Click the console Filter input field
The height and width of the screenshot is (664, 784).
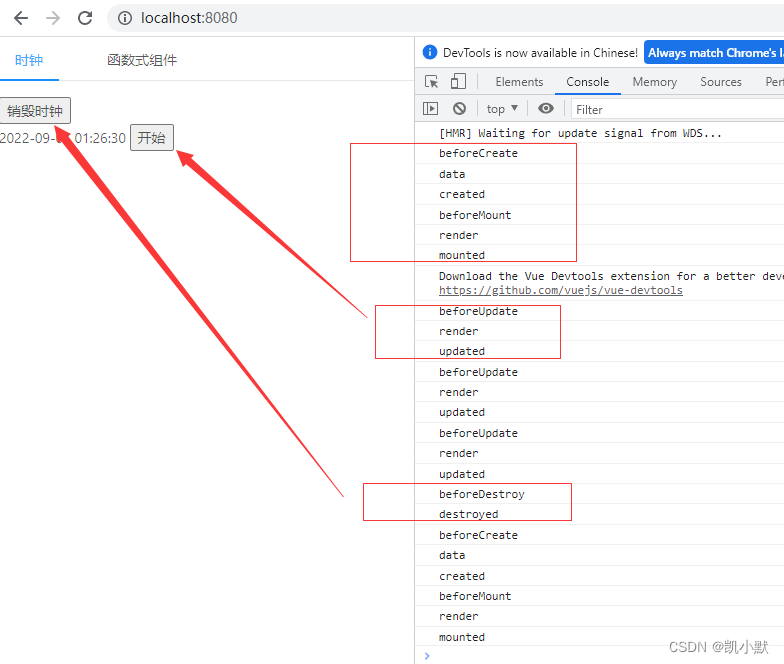678,110
